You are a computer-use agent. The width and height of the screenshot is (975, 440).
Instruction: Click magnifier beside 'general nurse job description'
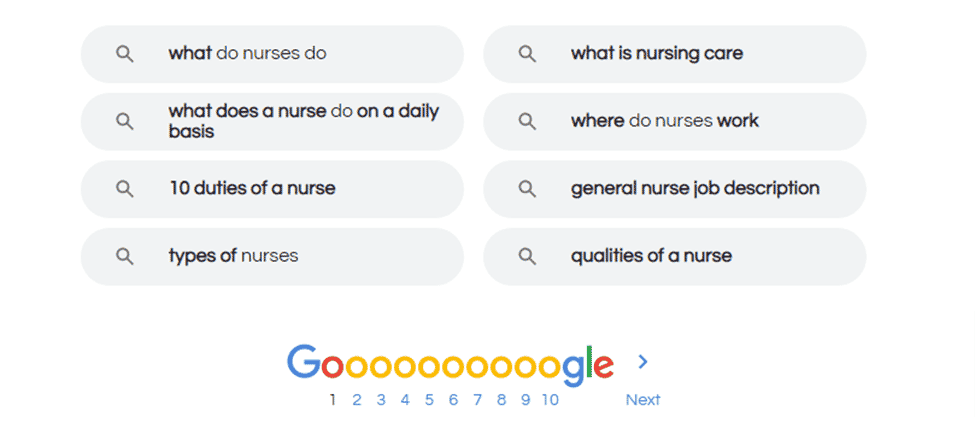[x=527, y=189]
